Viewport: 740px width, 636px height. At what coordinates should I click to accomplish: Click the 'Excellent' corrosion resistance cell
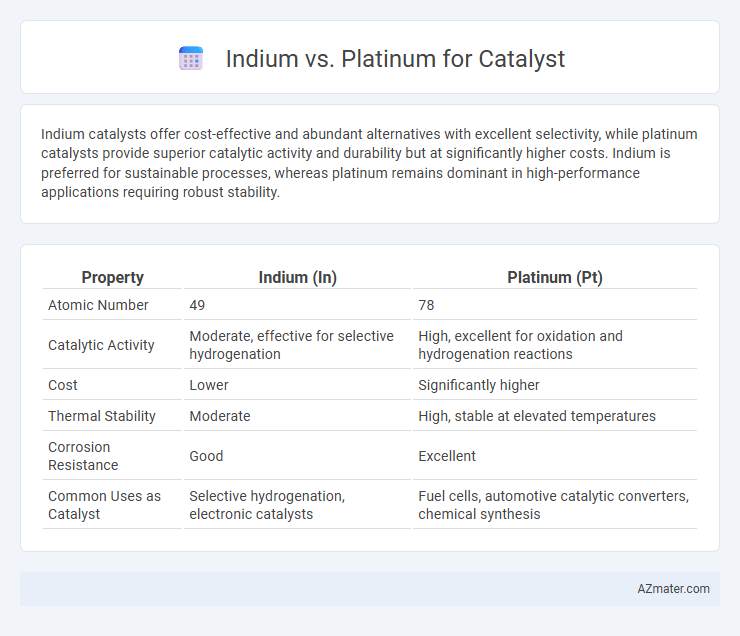pos(446,456)
